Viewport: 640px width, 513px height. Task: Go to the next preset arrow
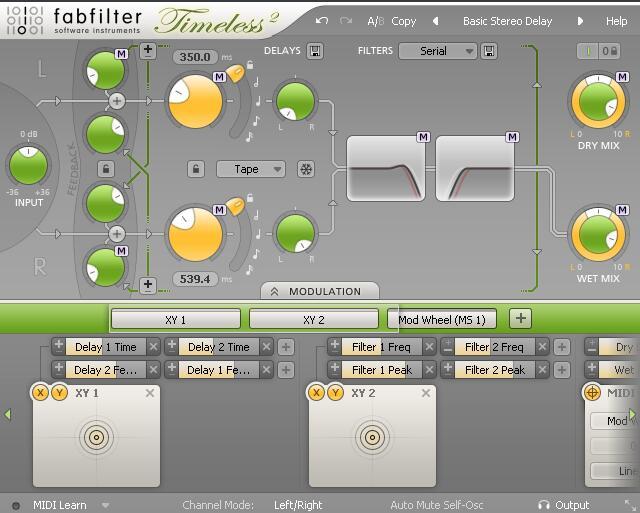pos(580,21)
